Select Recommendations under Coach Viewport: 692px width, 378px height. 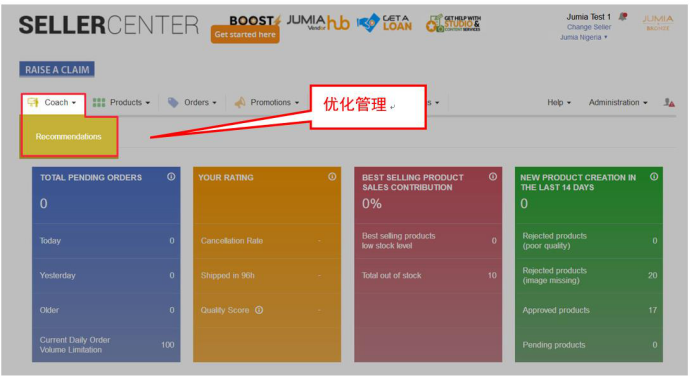tap(68, 137)
